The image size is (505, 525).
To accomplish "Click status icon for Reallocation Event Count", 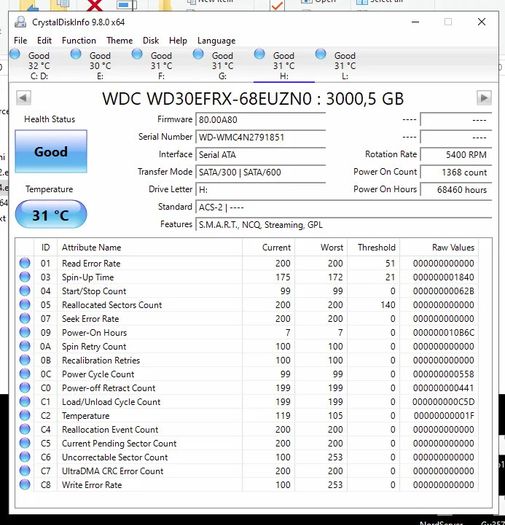I will (25, 429).
